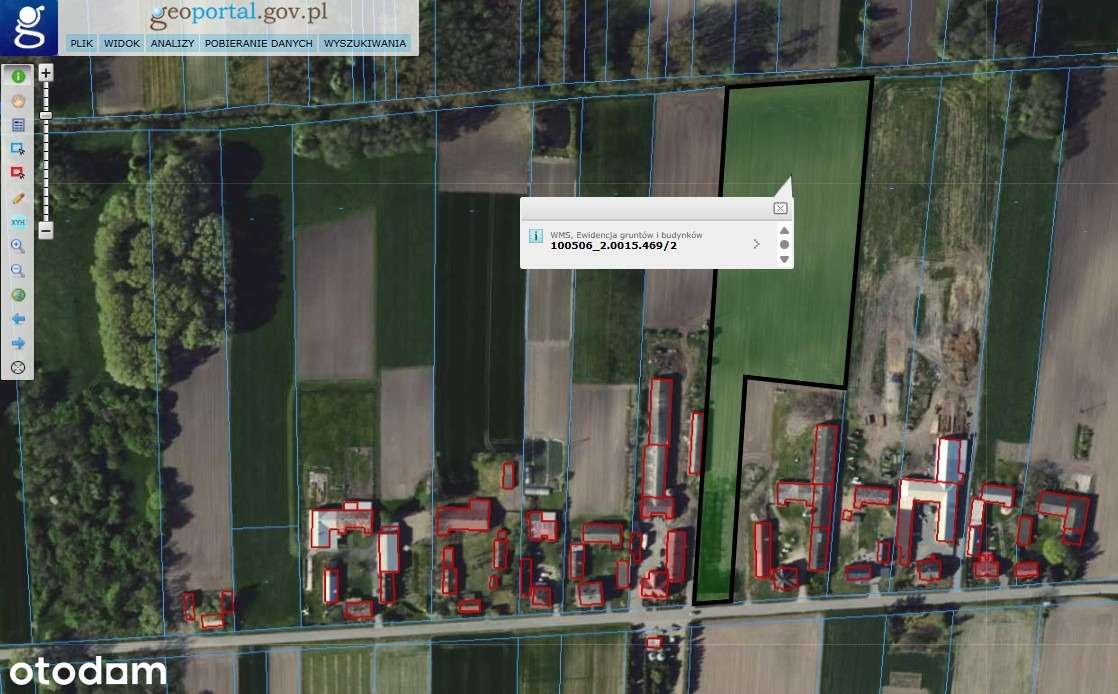Open the POBIERANIE DANYCH menu

click(x=259, y=44)
